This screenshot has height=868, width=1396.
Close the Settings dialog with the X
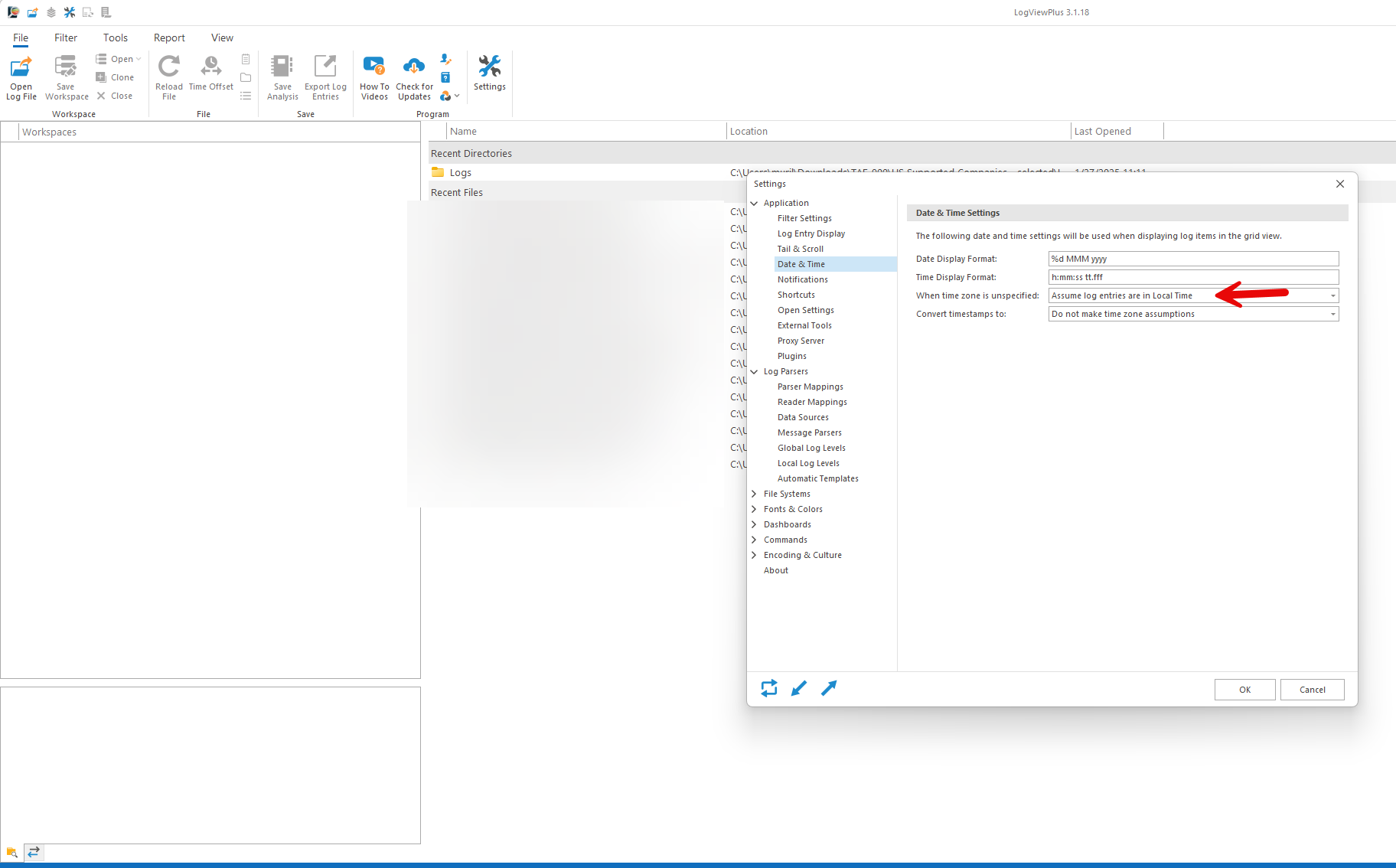pyautogui.click(x=1339, y=184)
